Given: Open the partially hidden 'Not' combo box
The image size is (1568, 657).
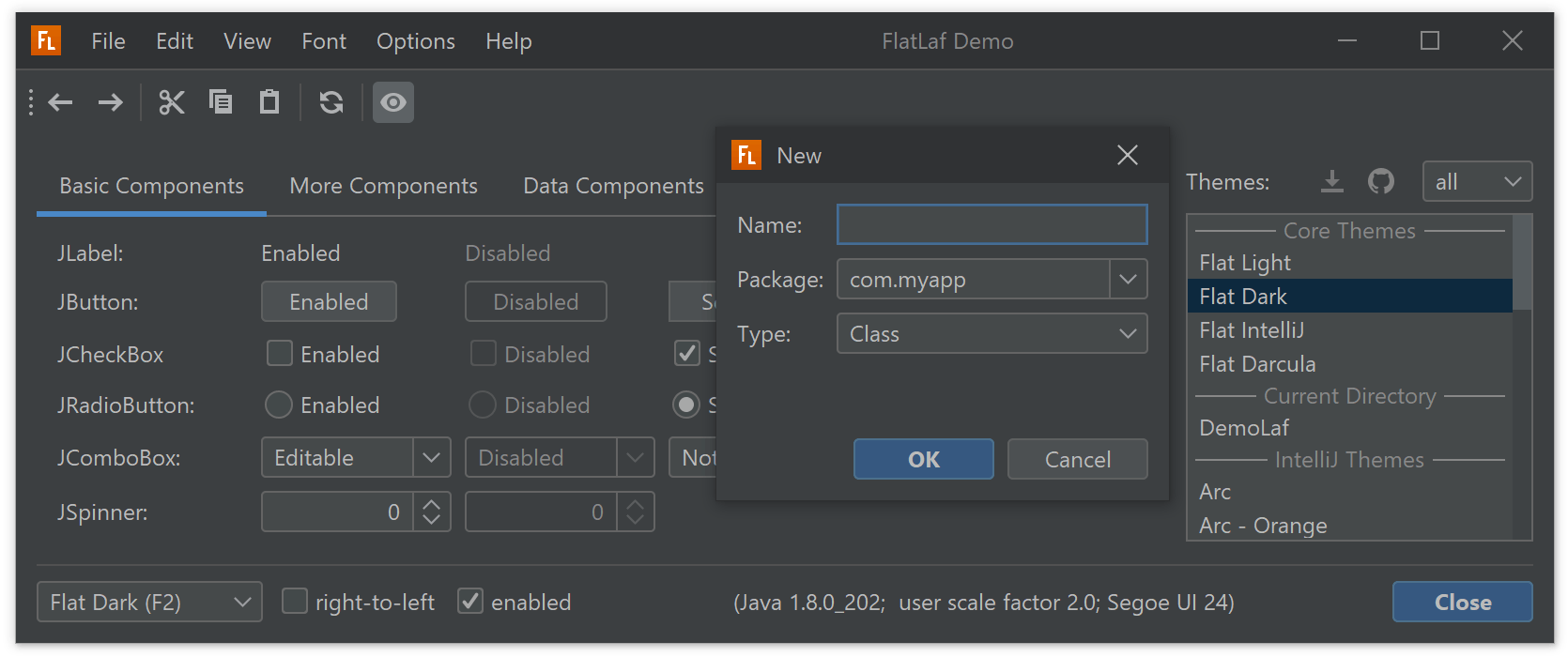Looking at the screenshot, I should [693, 457].
